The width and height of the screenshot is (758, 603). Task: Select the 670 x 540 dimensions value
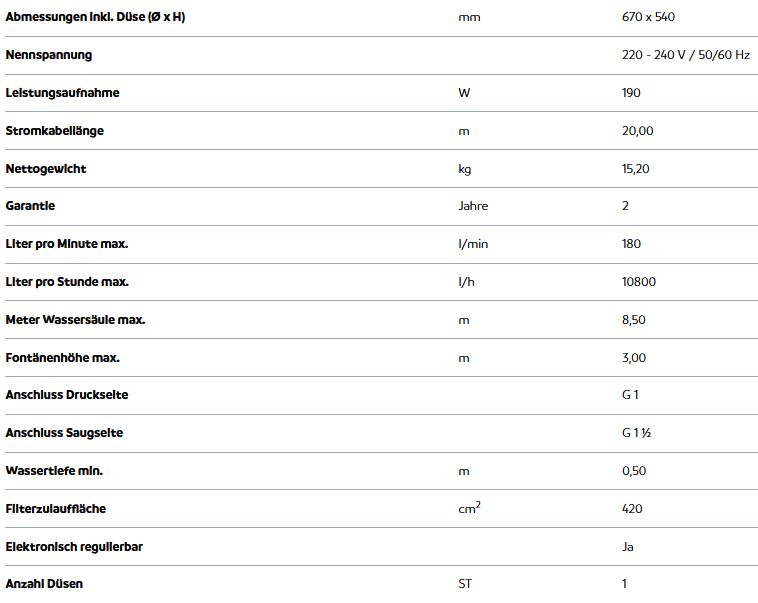[x=648, y=17]
